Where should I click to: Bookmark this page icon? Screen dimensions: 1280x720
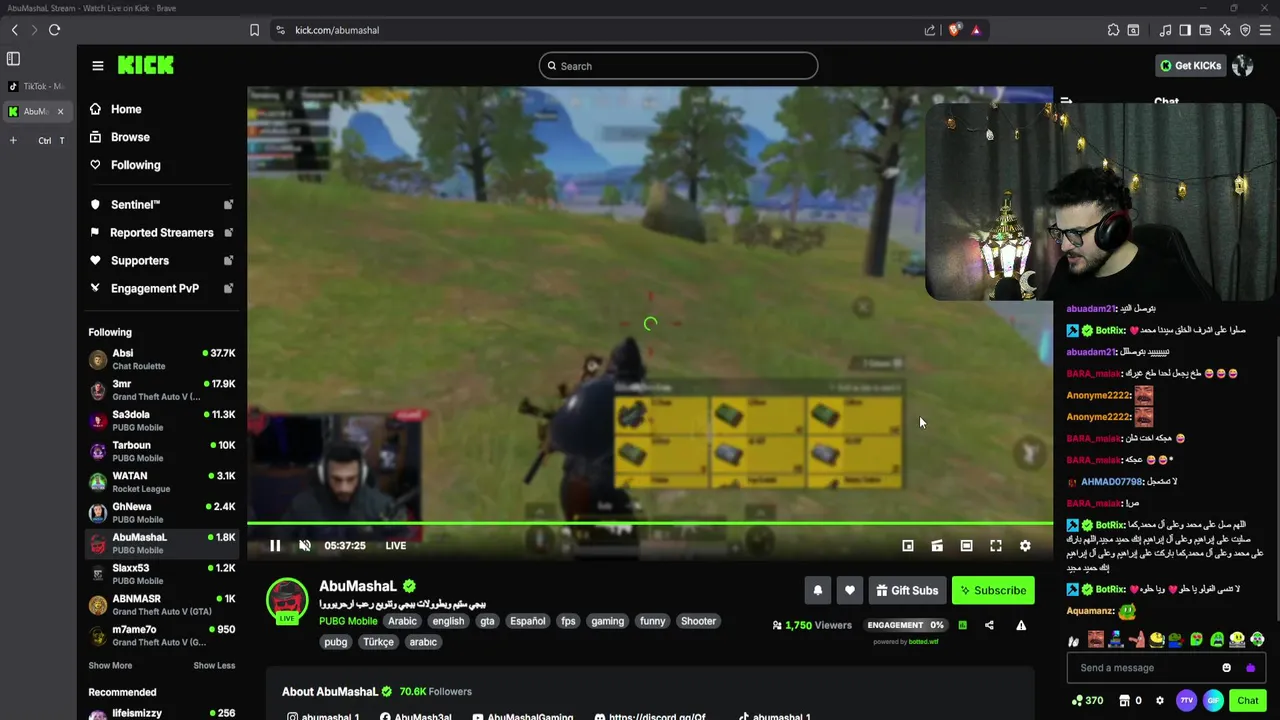coord(255,30)
